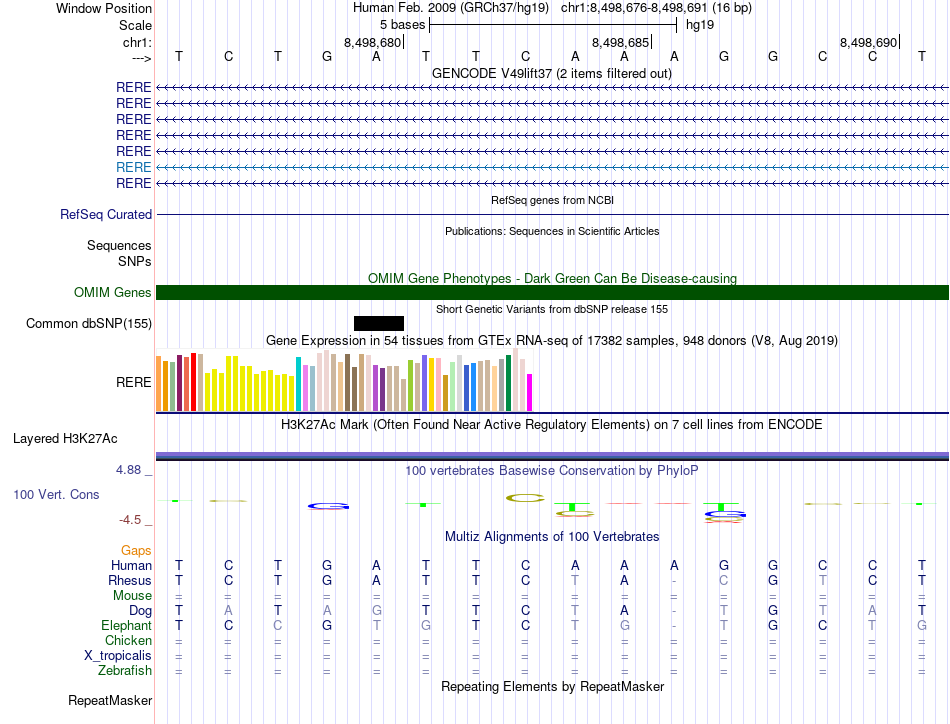Click 'Repeating Elements by RepeatMasker' title
This screenshot has height=724, width=950.
552,686
